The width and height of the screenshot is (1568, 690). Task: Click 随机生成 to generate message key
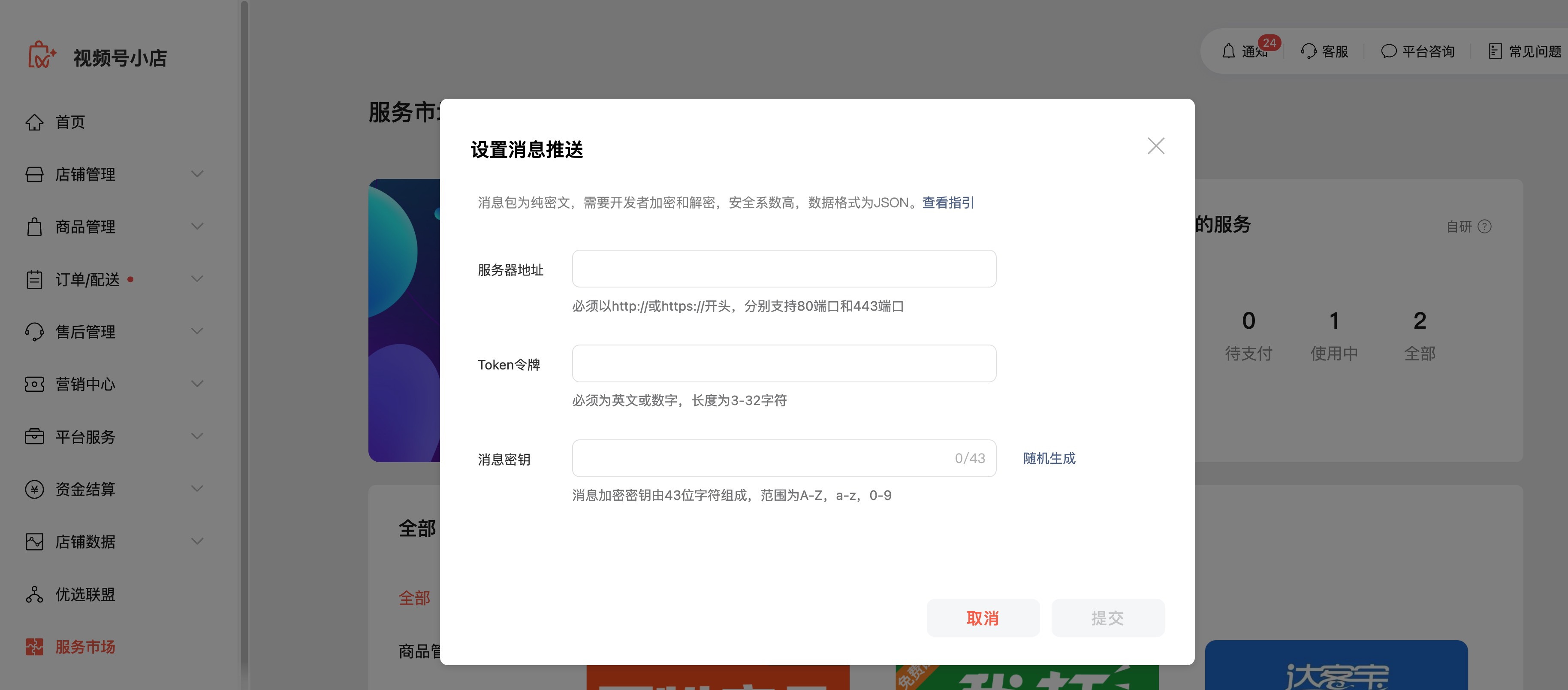[x=1049, y=459]
